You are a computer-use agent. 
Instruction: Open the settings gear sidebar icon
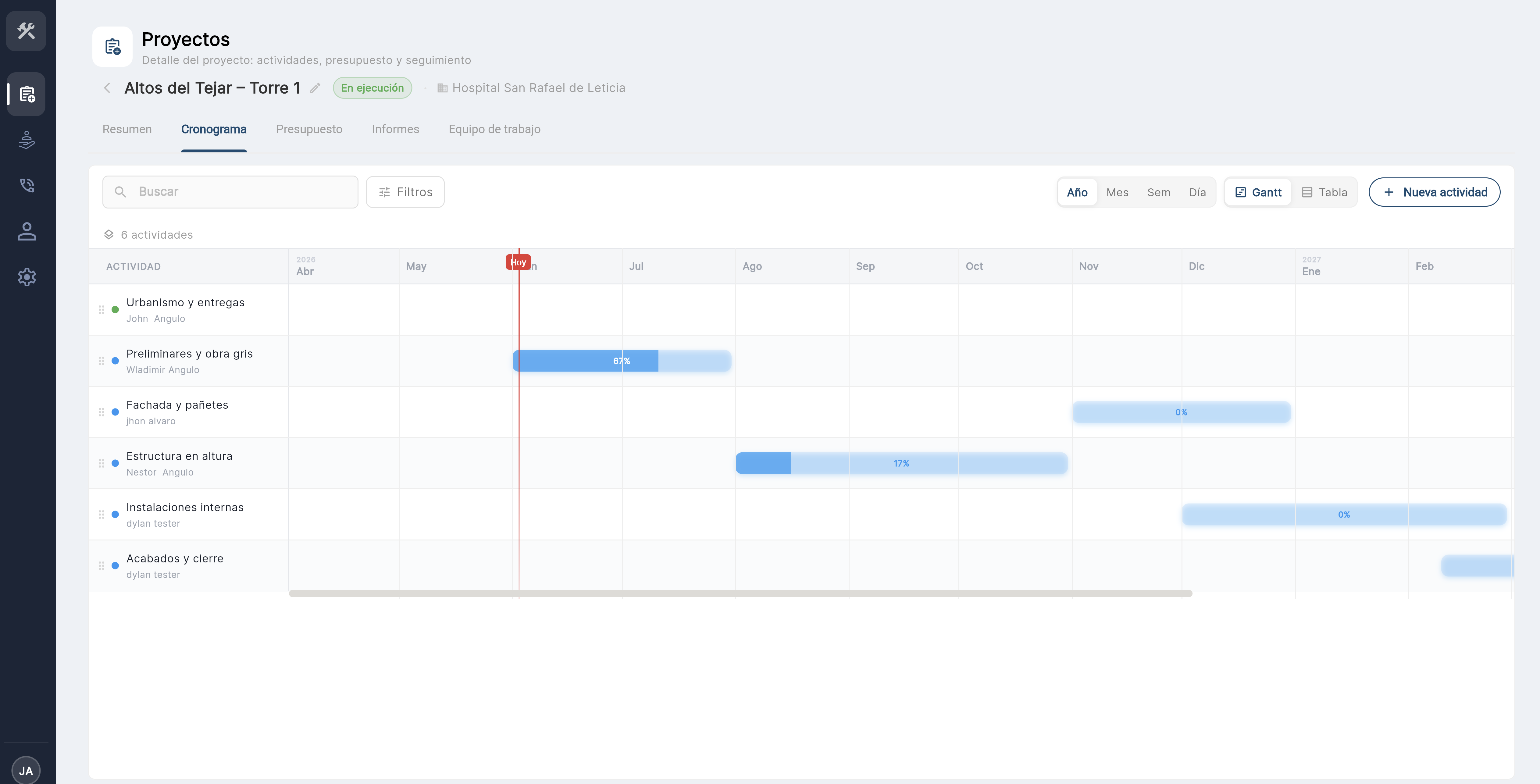(26, 277)
